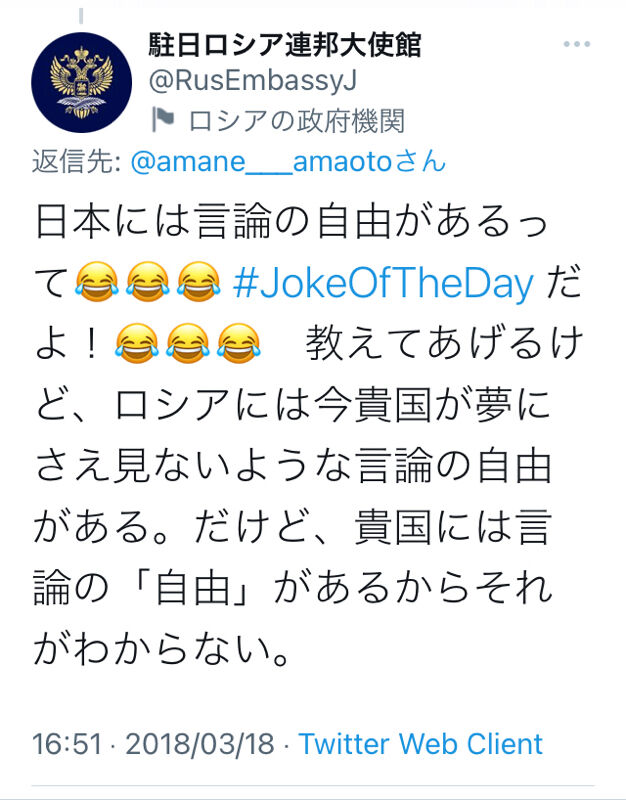Click tweet text line 日本には言論の自由があるって
The image size is (626, 800).
pos(290,224)
